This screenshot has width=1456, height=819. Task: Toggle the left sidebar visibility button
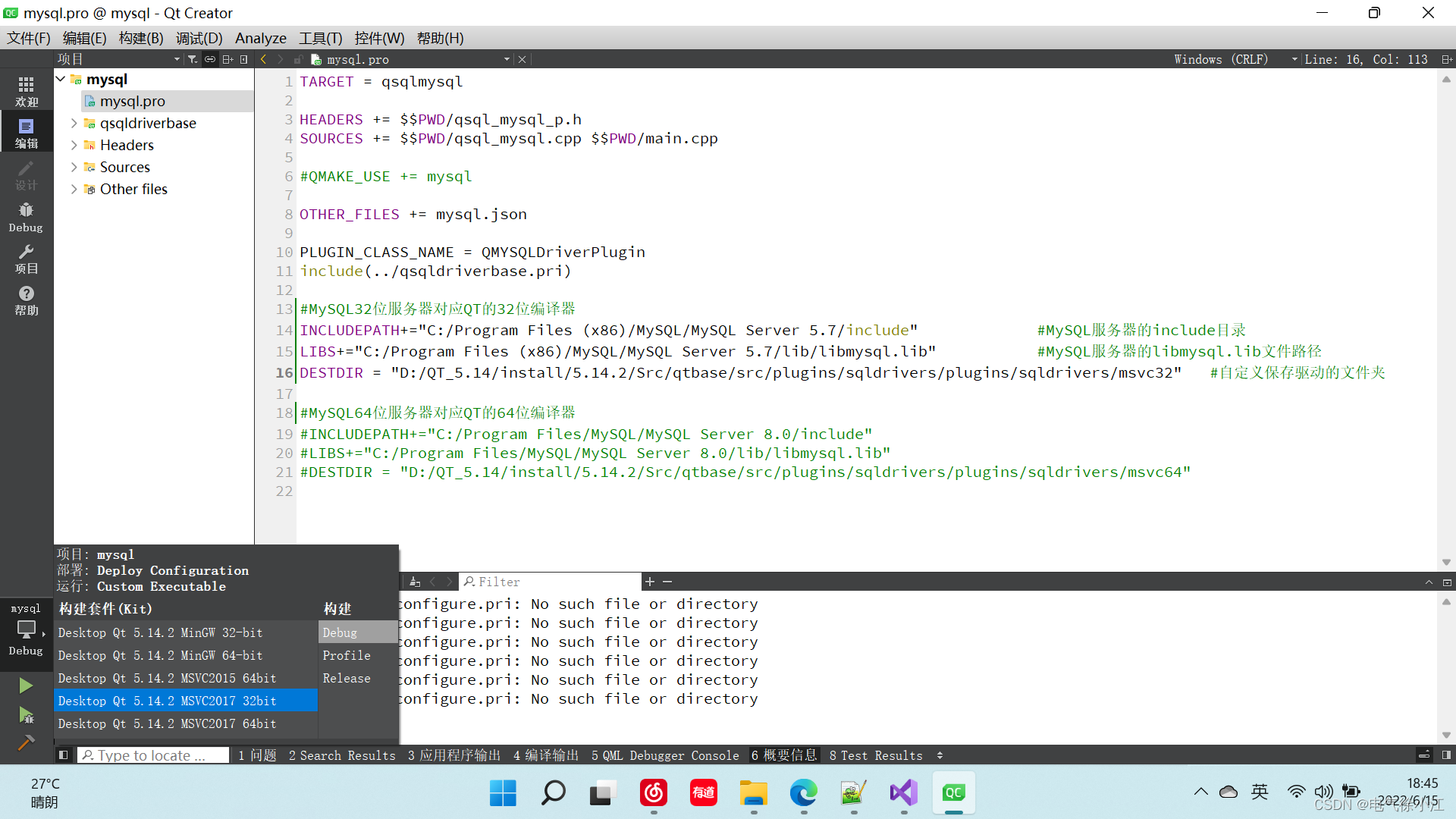tap(64, 755)
